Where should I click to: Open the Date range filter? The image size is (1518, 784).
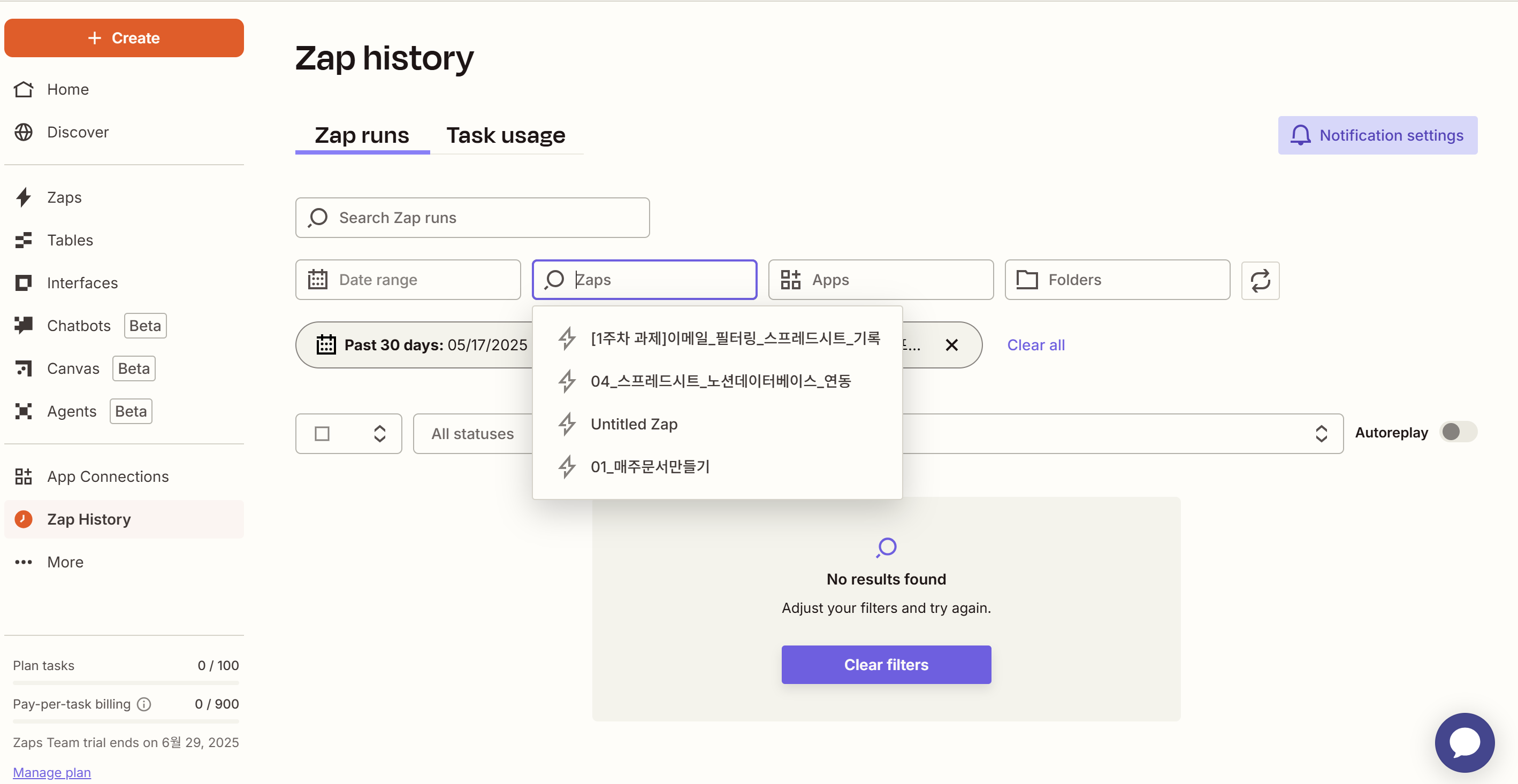pyautogui.click(x=408, y=280)
